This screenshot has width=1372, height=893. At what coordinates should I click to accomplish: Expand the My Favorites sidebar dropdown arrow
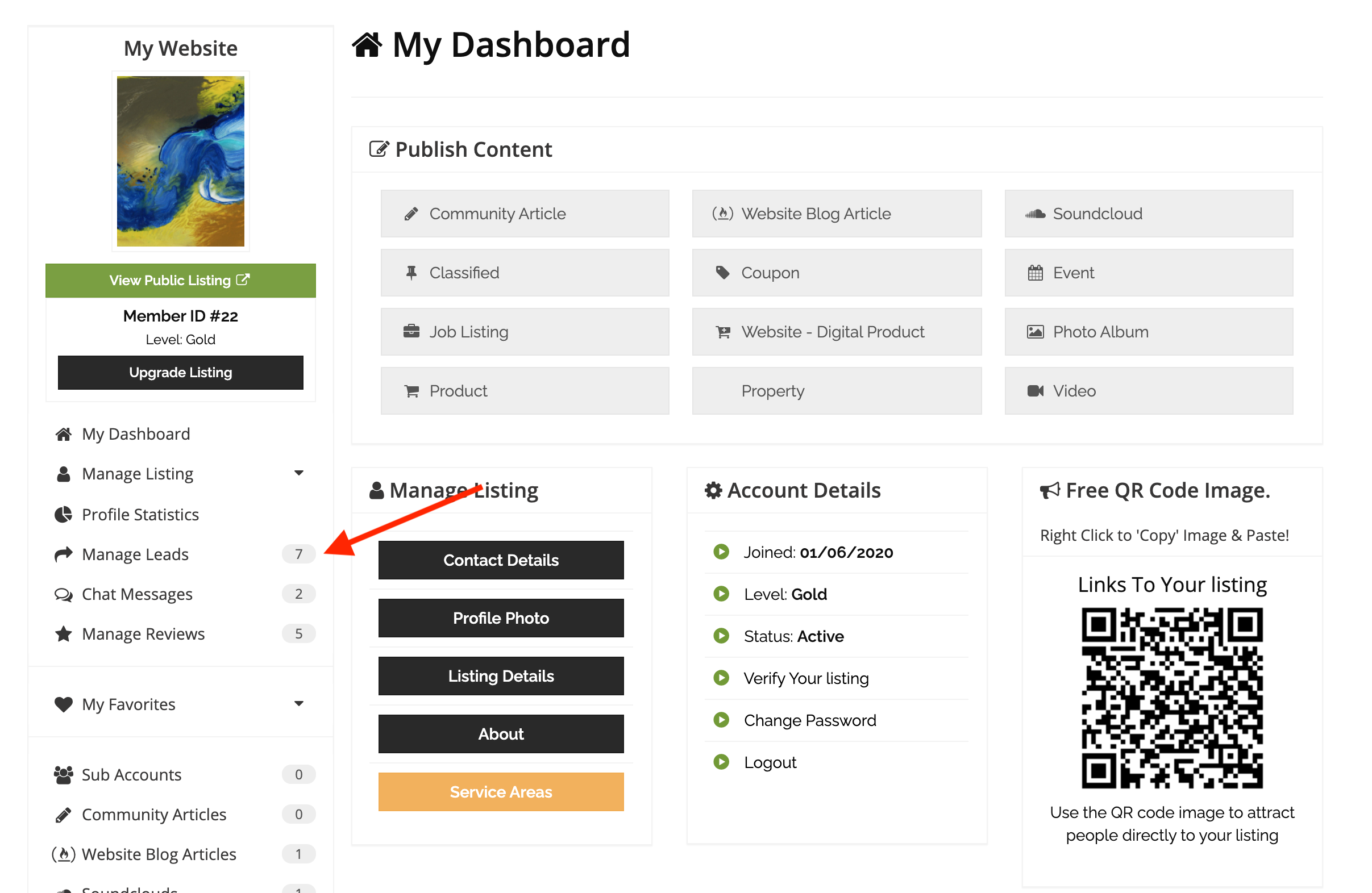tap(299, 704)
